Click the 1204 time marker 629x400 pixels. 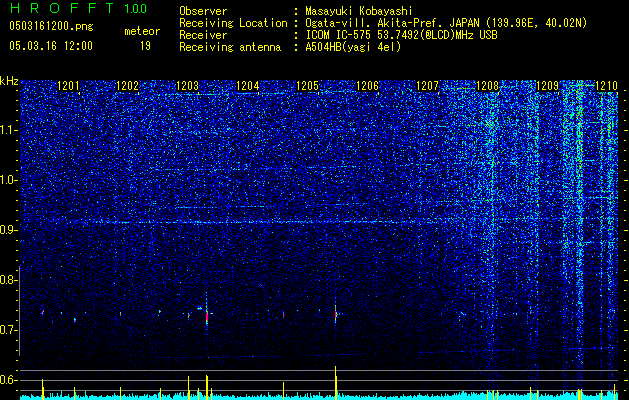tap(248, 86)
